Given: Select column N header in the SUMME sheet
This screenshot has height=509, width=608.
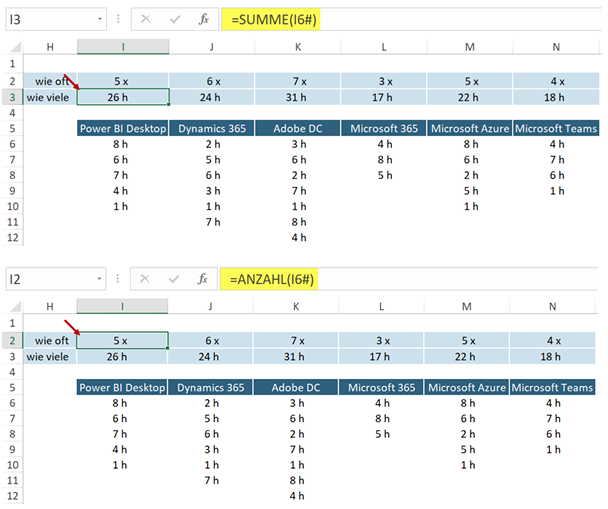Looking at the screenshot, I should 556,47.
